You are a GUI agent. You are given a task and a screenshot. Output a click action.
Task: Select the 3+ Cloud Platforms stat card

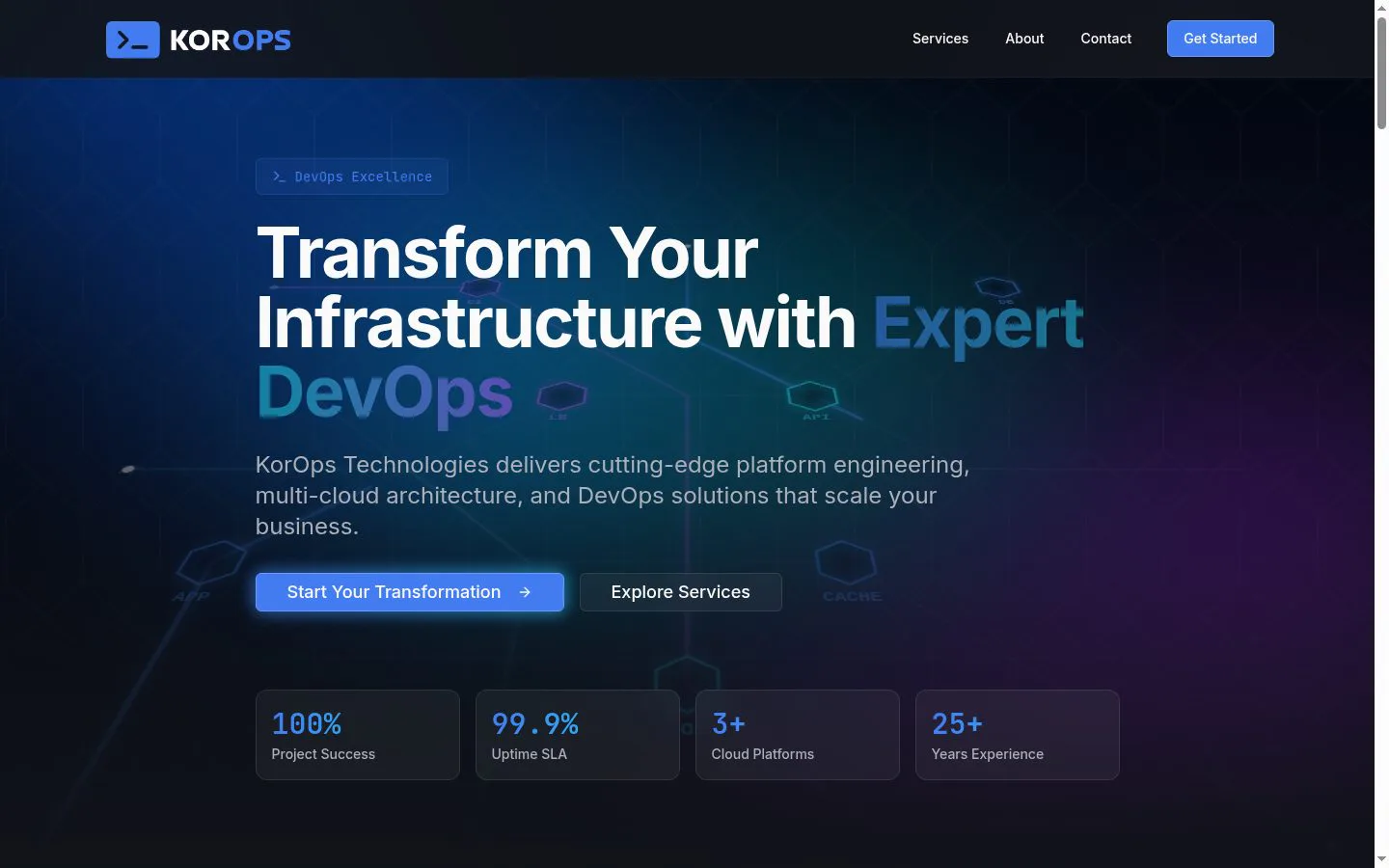[798, 735]
